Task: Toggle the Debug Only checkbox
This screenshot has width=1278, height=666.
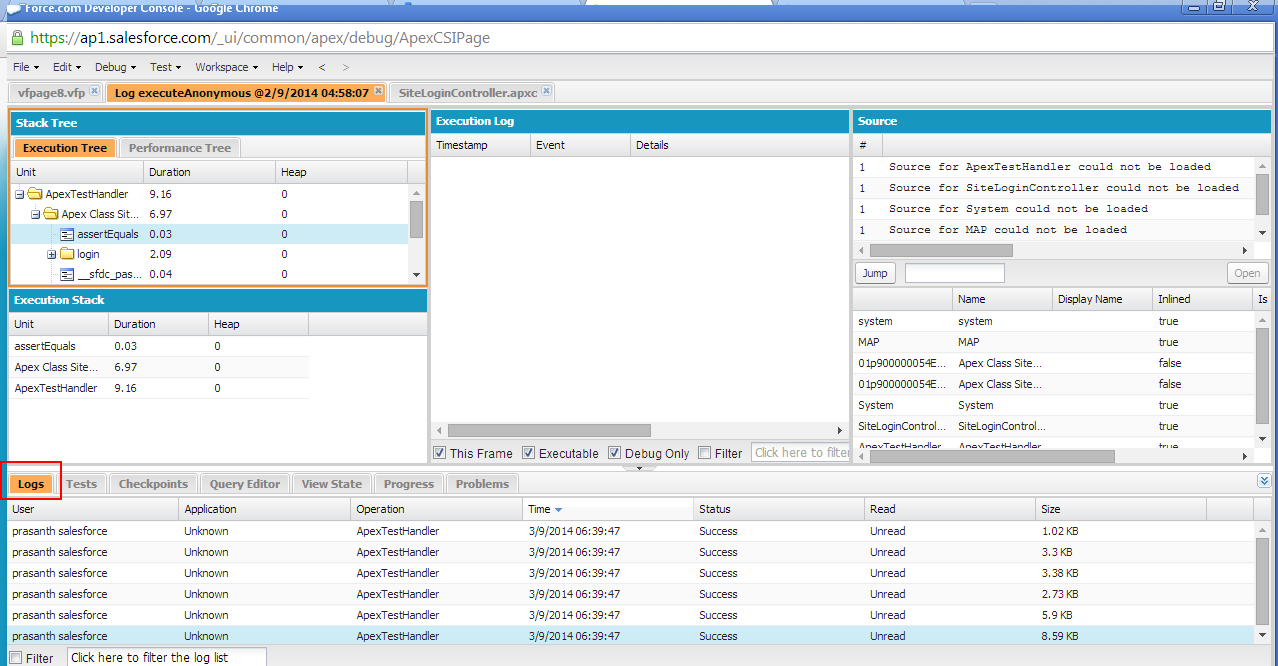Action: [x=614, y=453]
